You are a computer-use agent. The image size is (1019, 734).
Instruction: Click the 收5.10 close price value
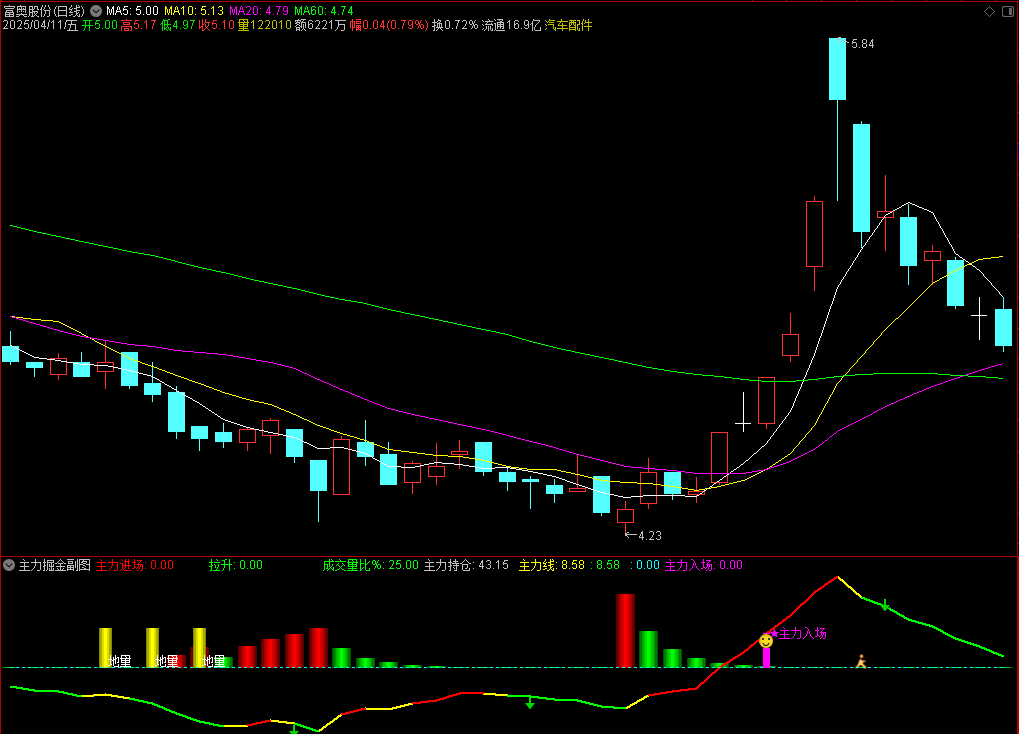tap(216, 25)
